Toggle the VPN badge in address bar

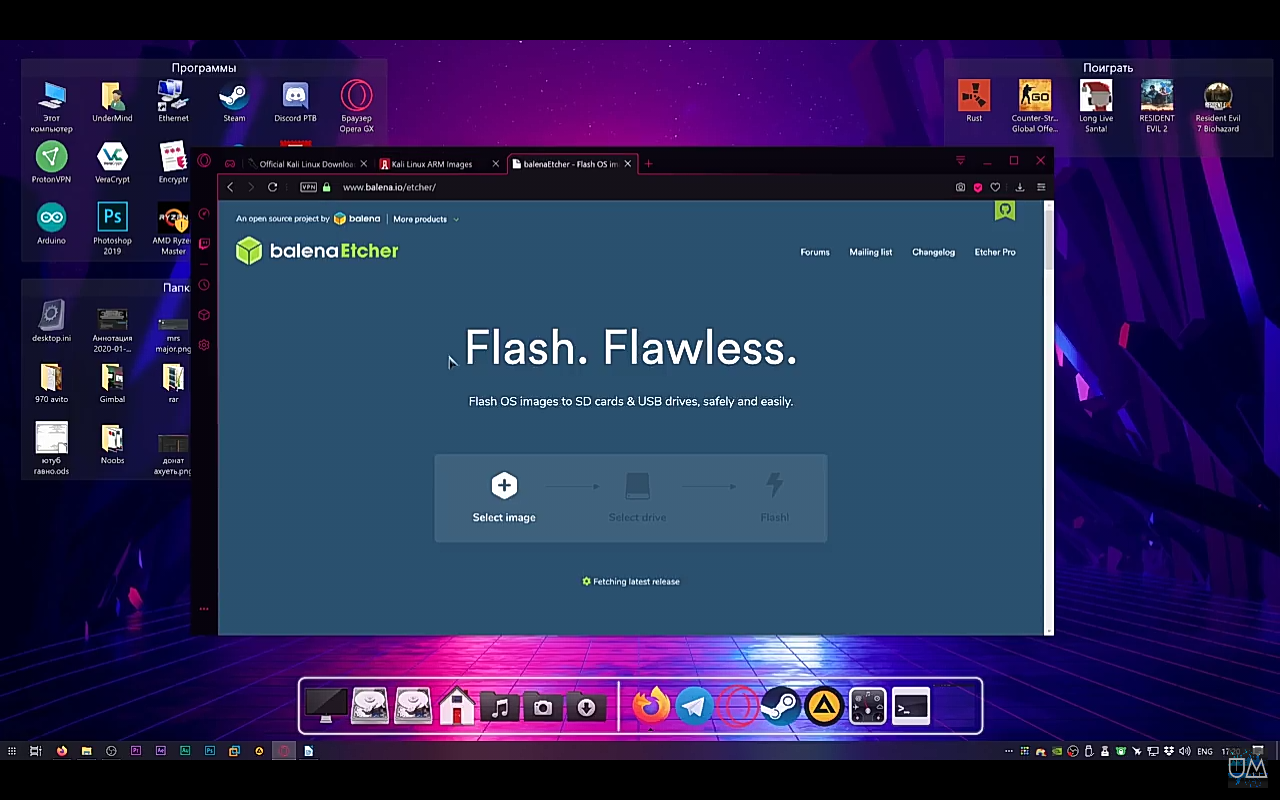308,187
